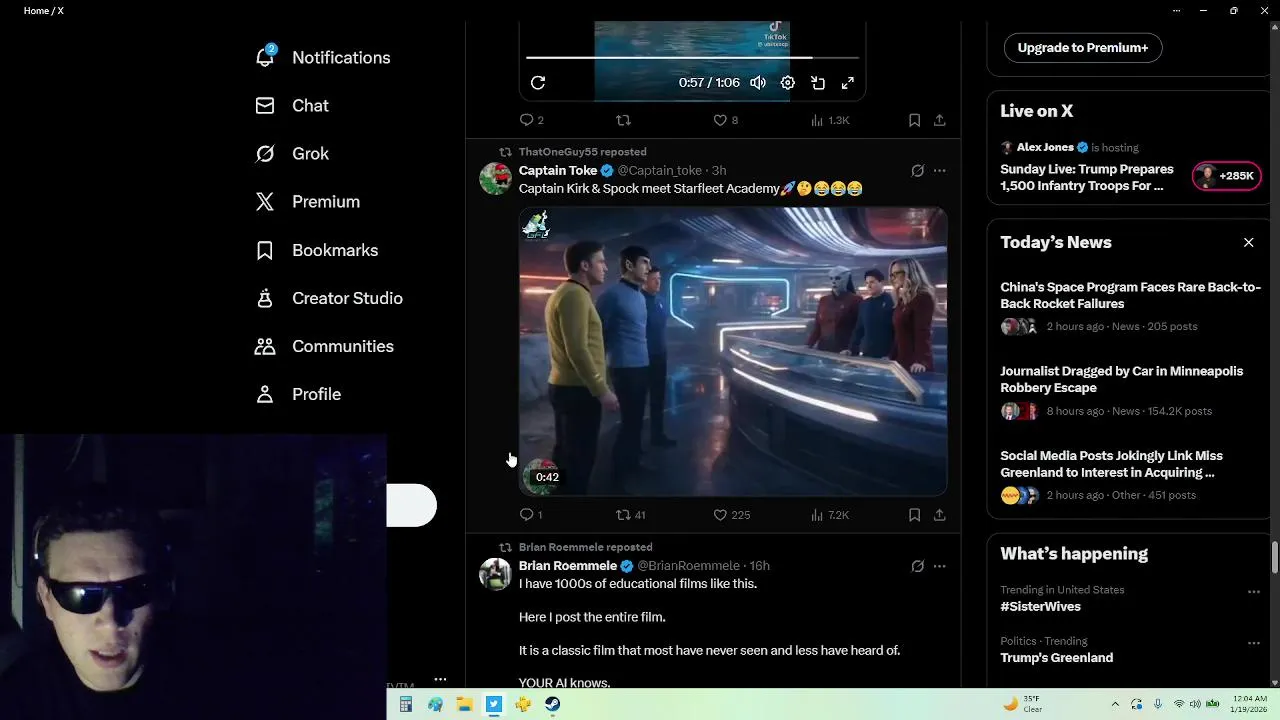Open Steam from the taskbar

[x=552, y=704]
